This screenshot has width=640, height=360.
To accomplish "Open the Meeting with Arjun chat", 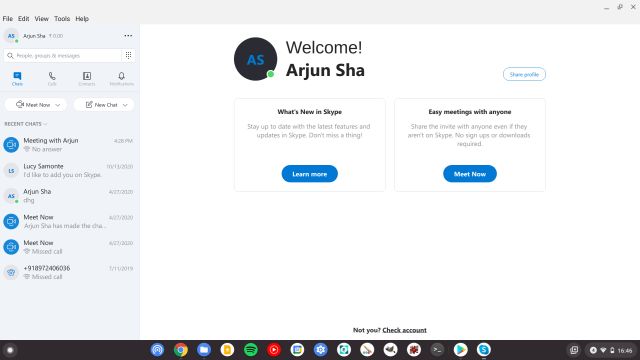I will 69,144.
